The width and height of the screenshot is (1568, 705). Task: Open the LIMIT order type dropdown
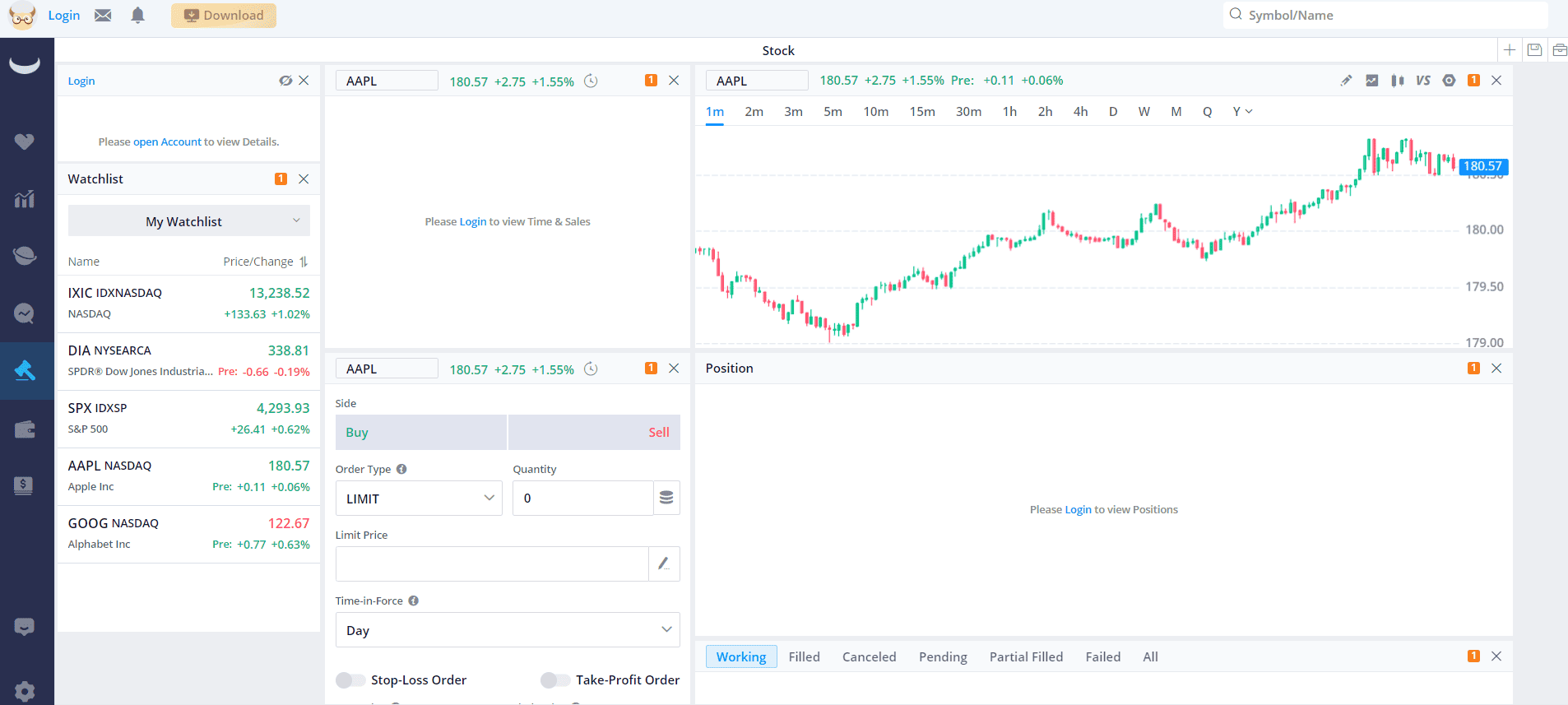(419, 499)
